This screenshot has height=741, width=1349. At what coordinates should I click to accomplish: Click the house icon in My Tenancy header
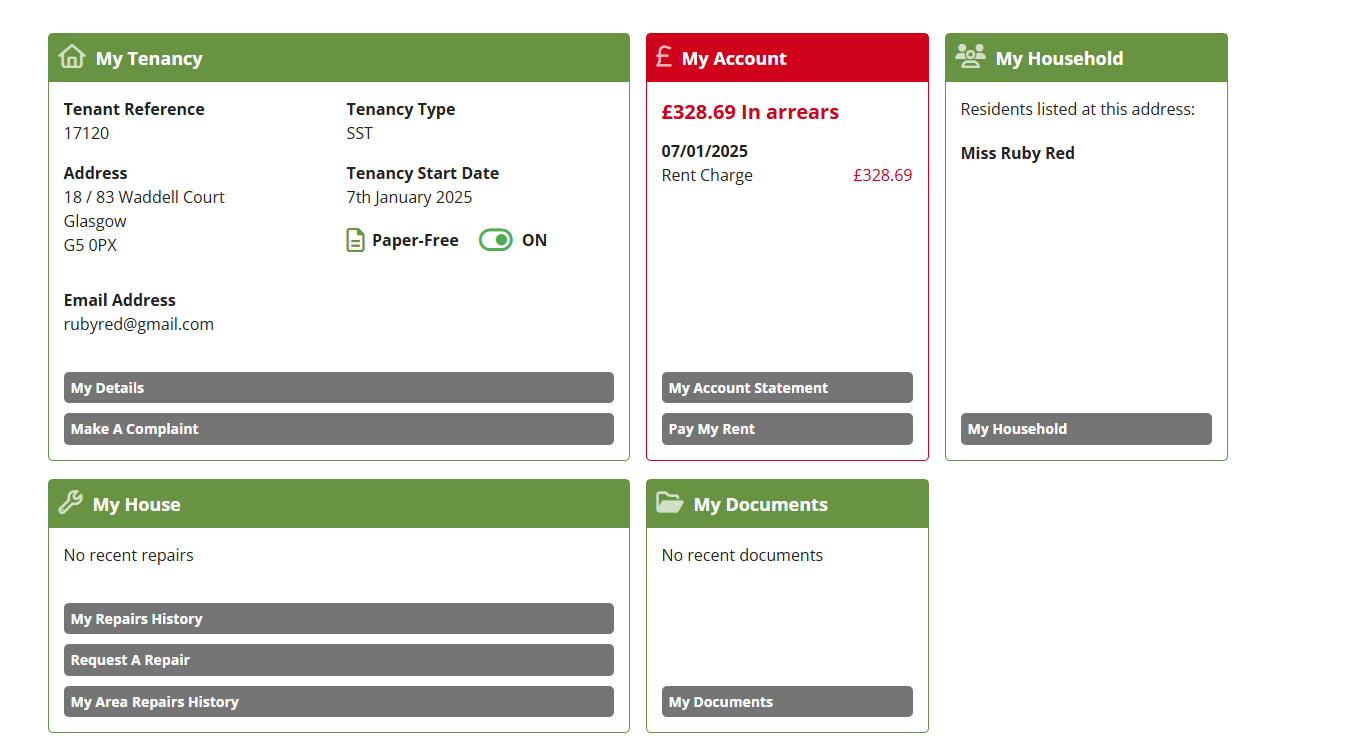(x=72, y=57)
